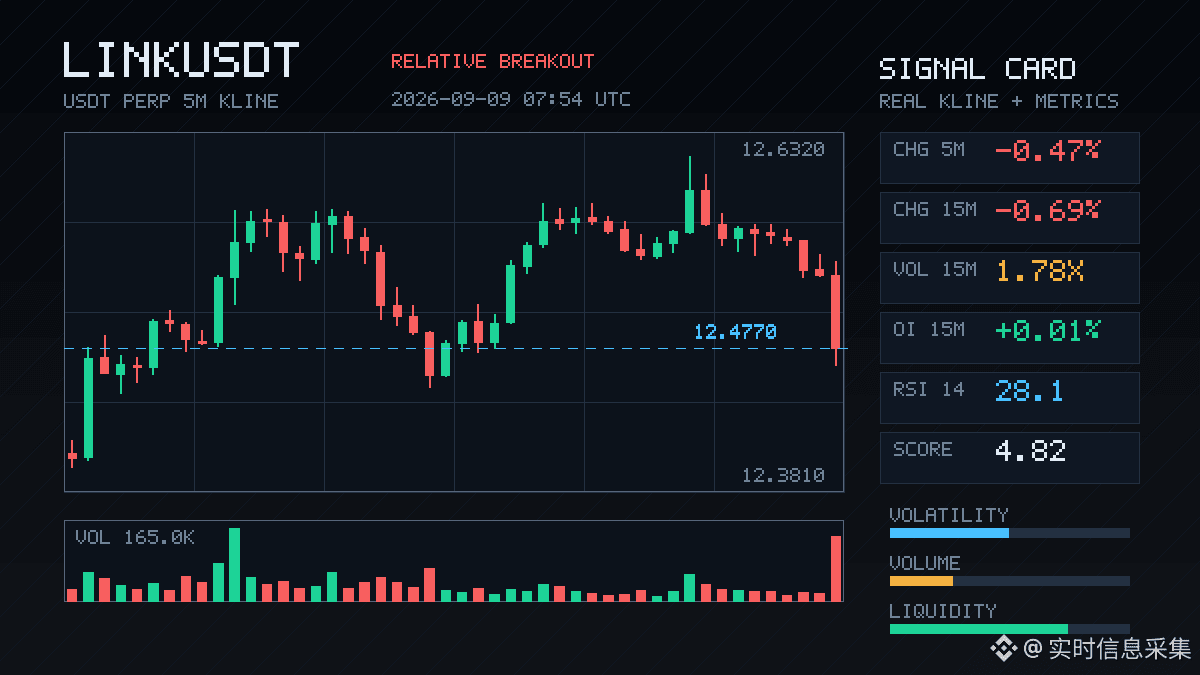Click the LINKUSDT symbol title
The height and width of the screenshot is (675, 1200).
[x=181, y=60]
